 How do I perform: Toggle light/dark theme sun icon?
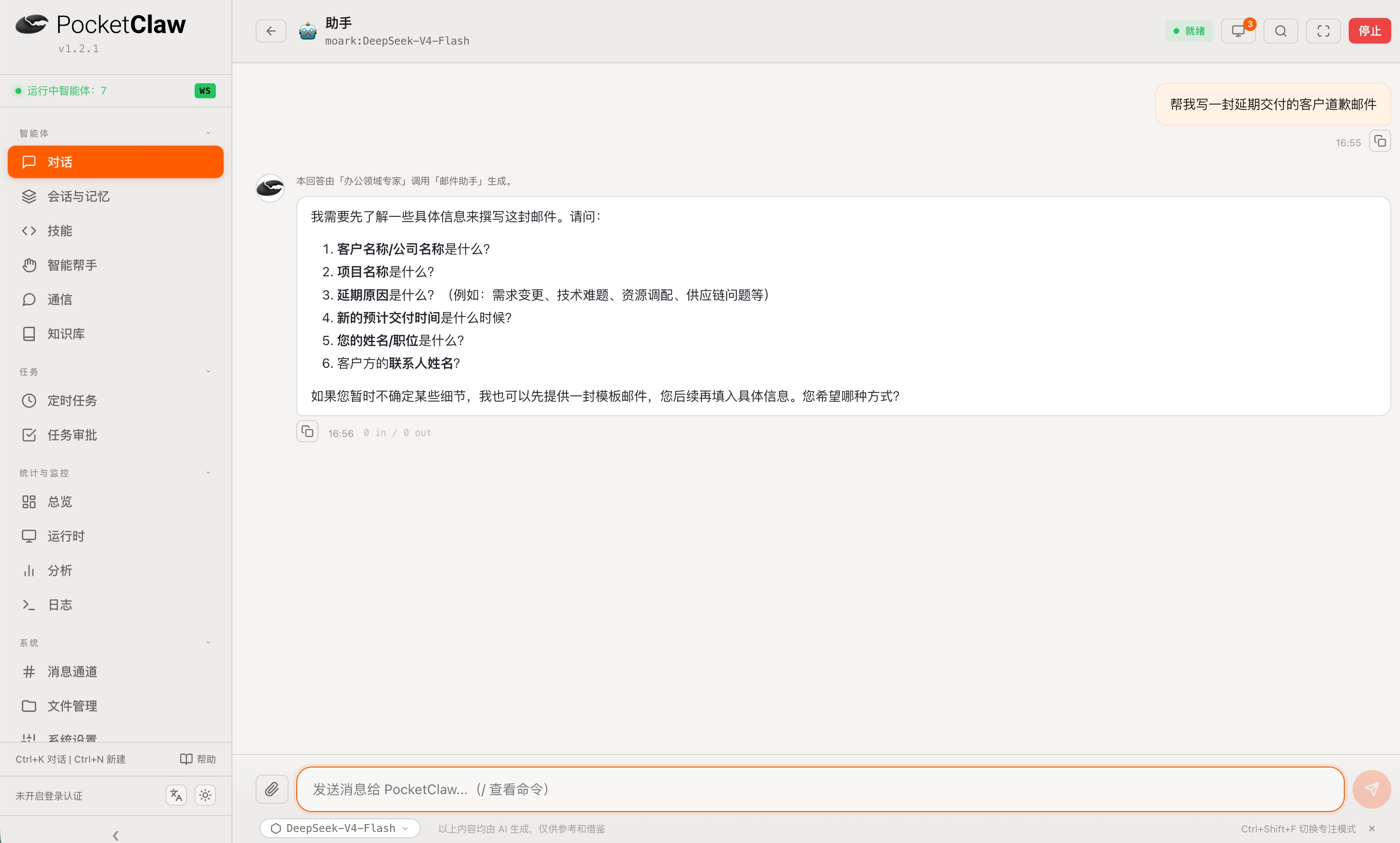(205, 795)
